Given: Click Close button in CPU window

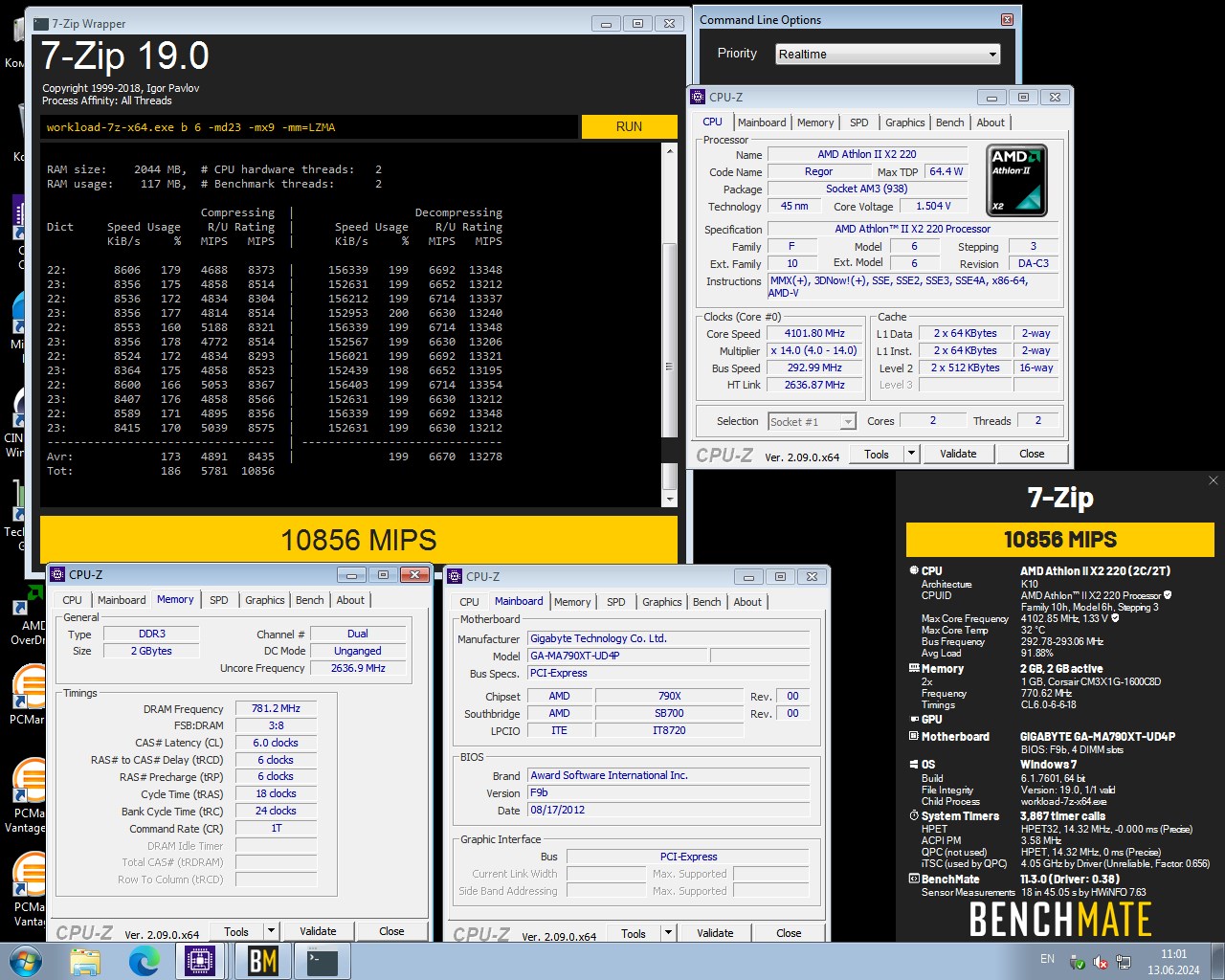Looking at the screenshot, I should point(1032,454).
